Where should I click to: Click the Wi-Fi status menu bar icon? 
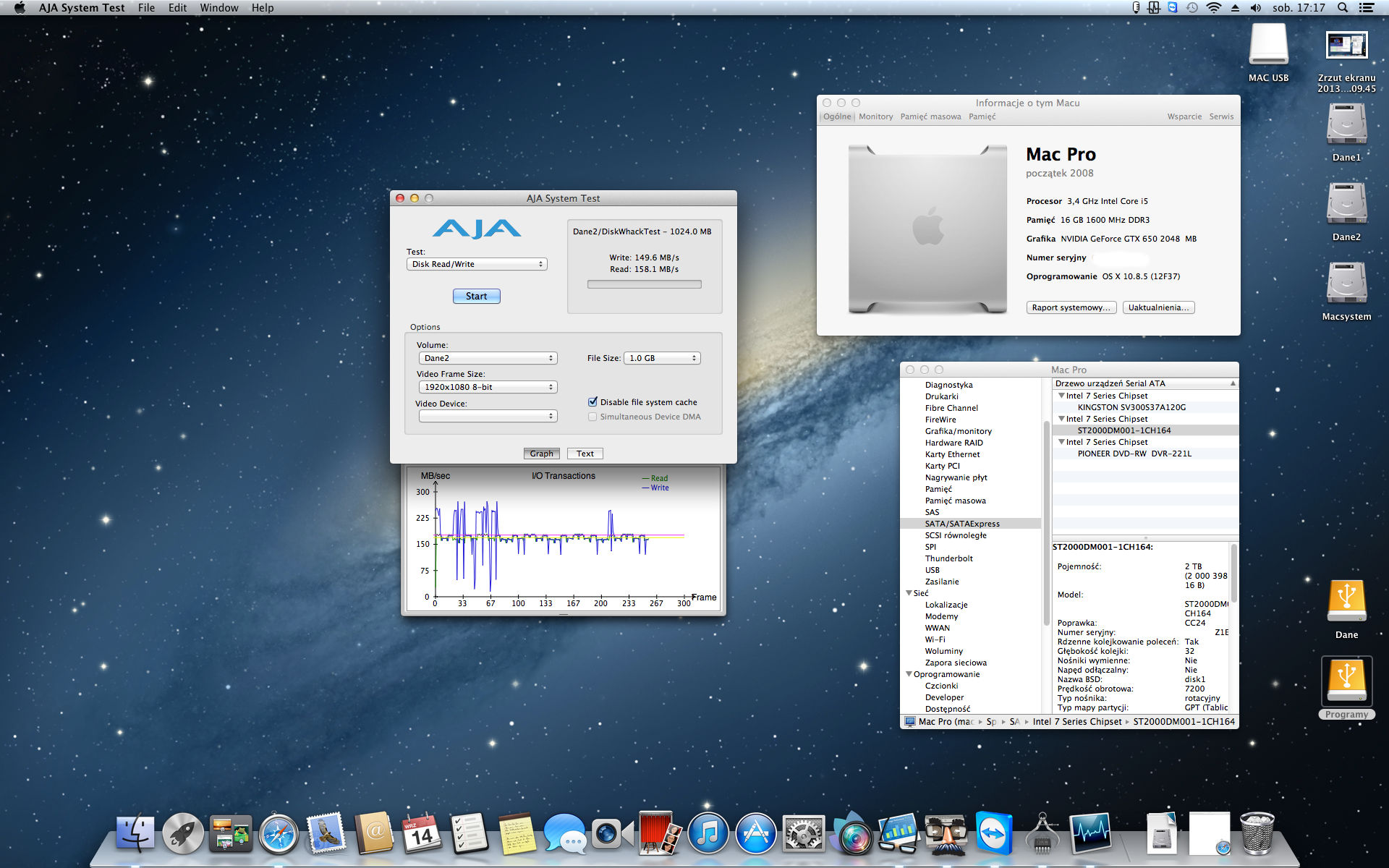point(1214,8)
